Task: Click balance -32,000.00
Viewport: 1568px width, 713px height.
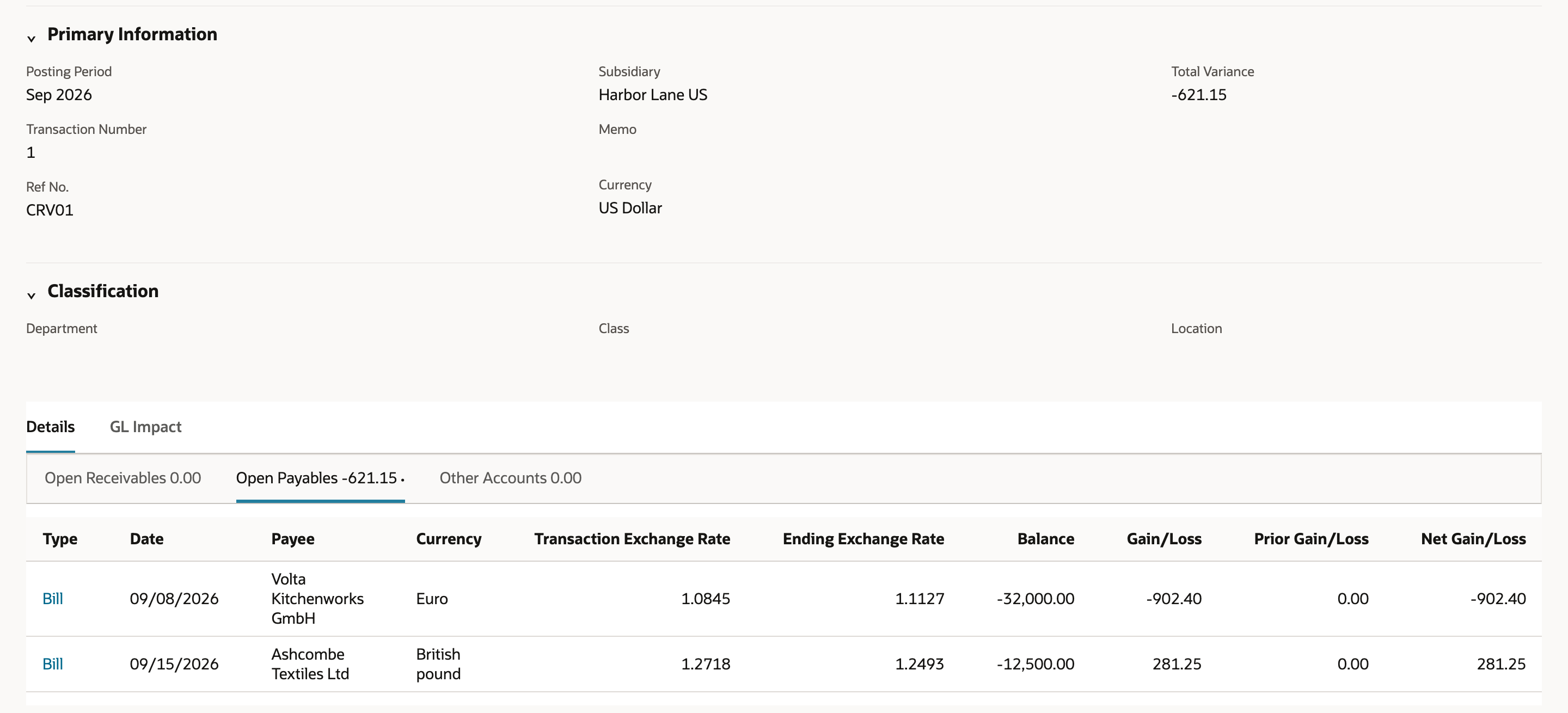Action: point(1036,598)
